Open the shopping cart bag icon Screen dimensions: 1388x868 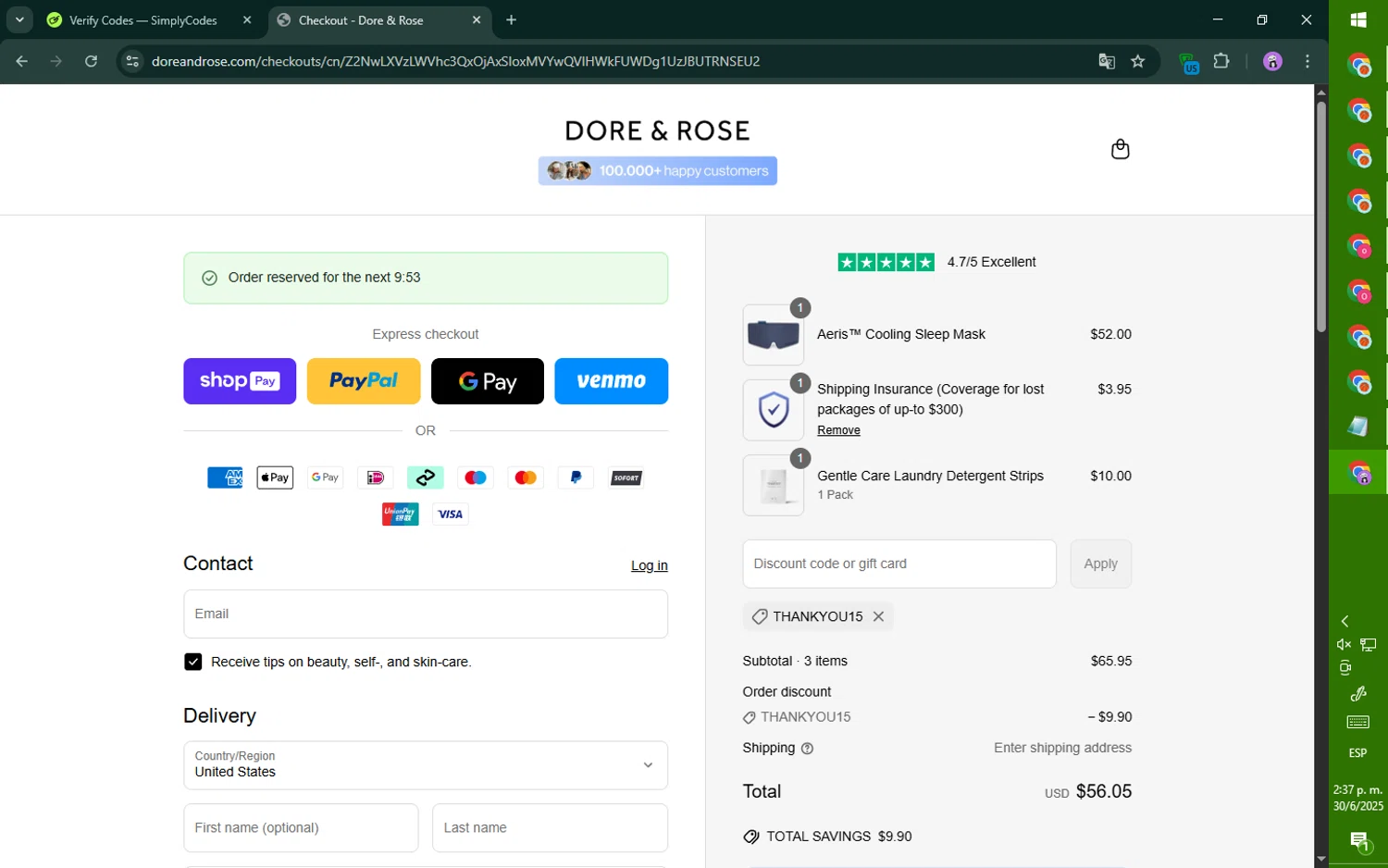click(1120, 149)
